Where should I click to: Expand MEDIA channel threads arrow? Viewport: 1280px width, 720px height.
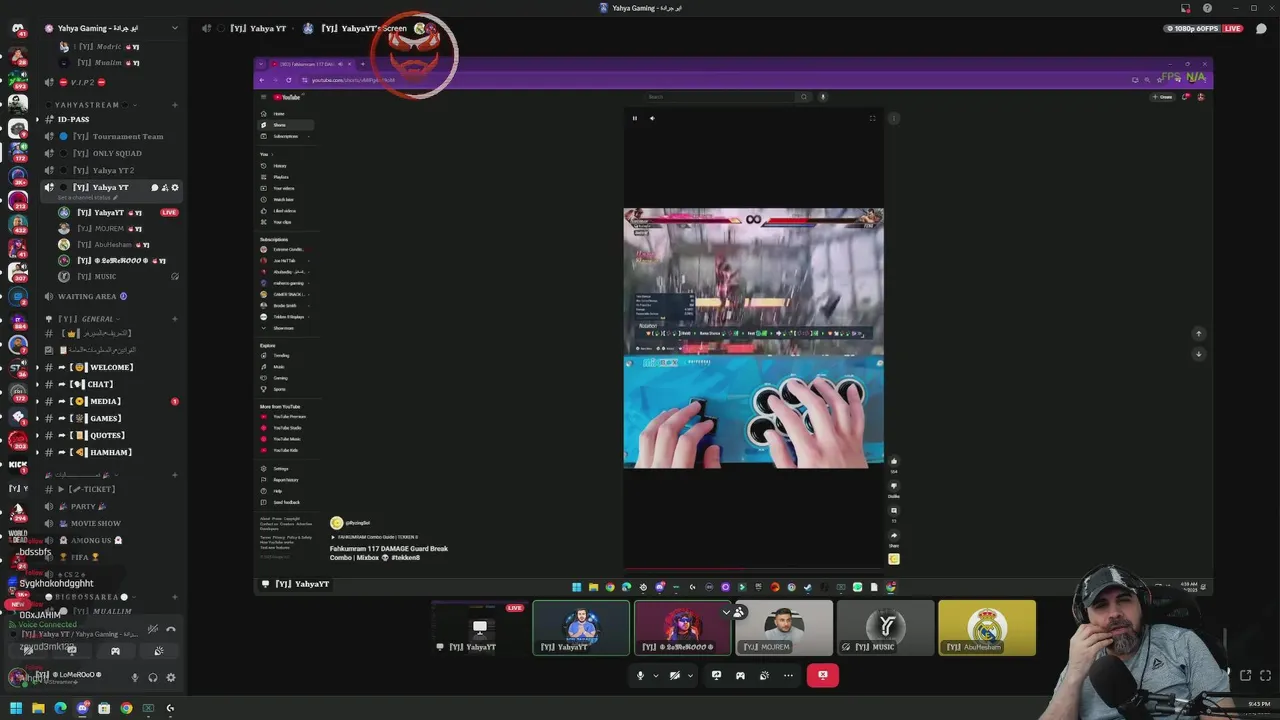37,401
